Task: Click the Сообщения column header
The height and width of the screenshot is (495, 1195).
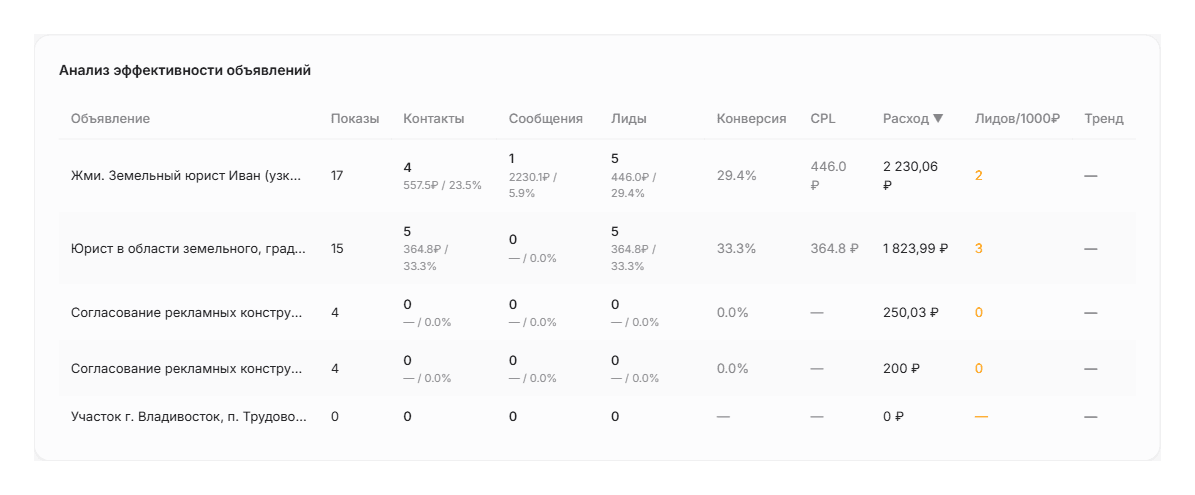Action: (x=546, y=119)
